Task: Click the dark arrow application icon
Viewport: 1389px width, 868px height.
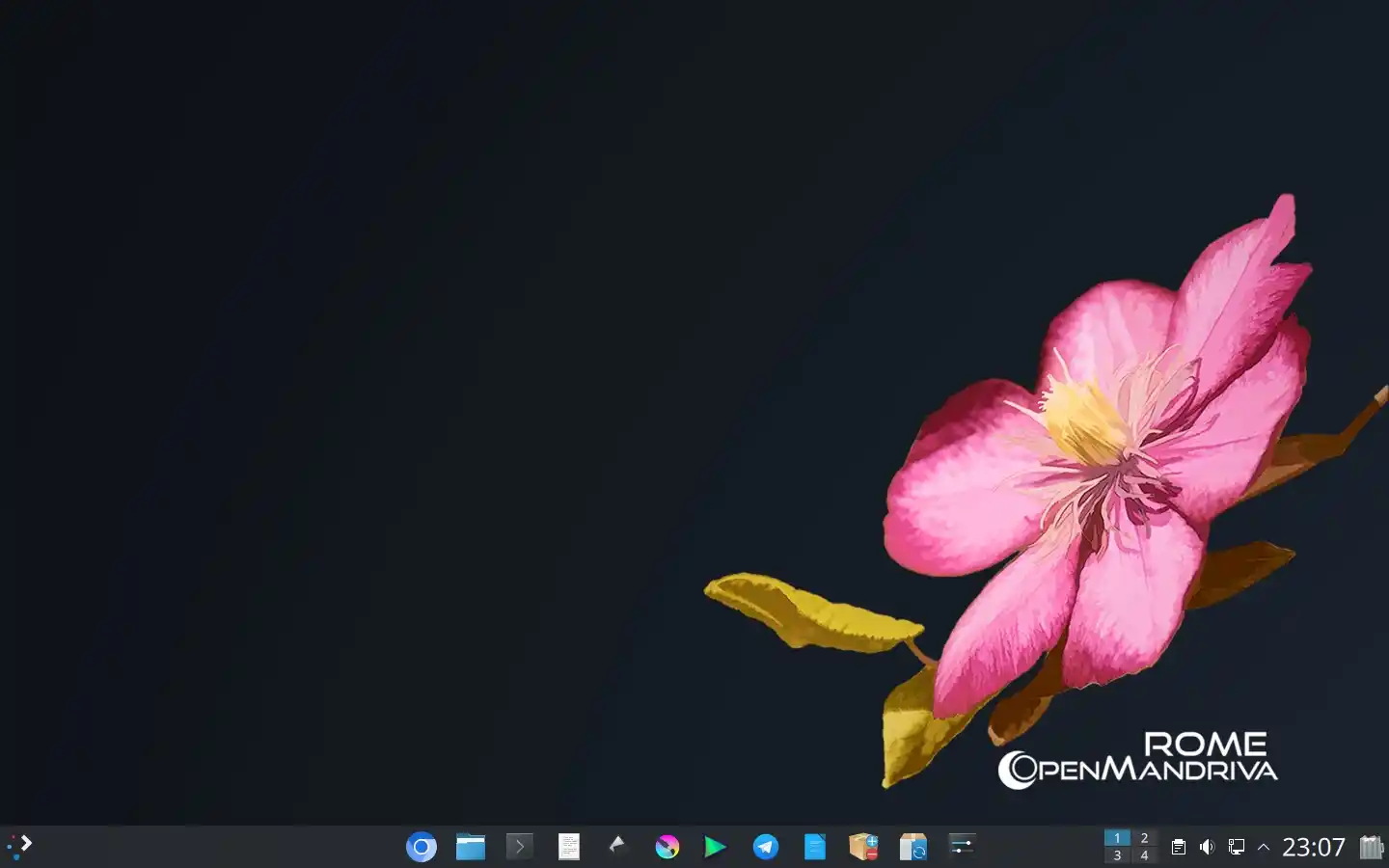Action: tap(618, 847)
